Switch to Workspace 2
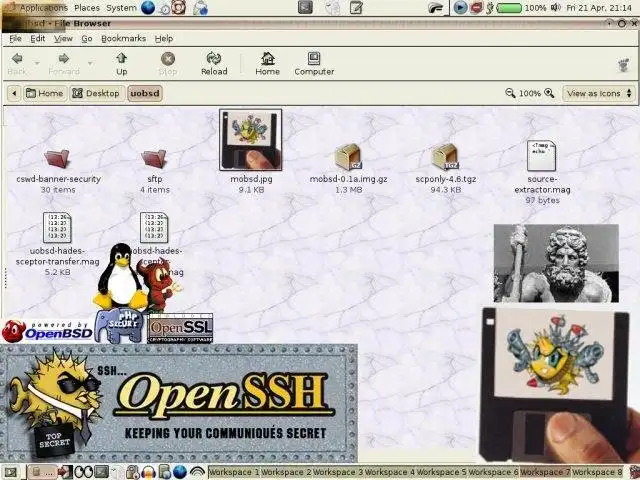Screen dimensions: 640x480 [x=286, y=472]
